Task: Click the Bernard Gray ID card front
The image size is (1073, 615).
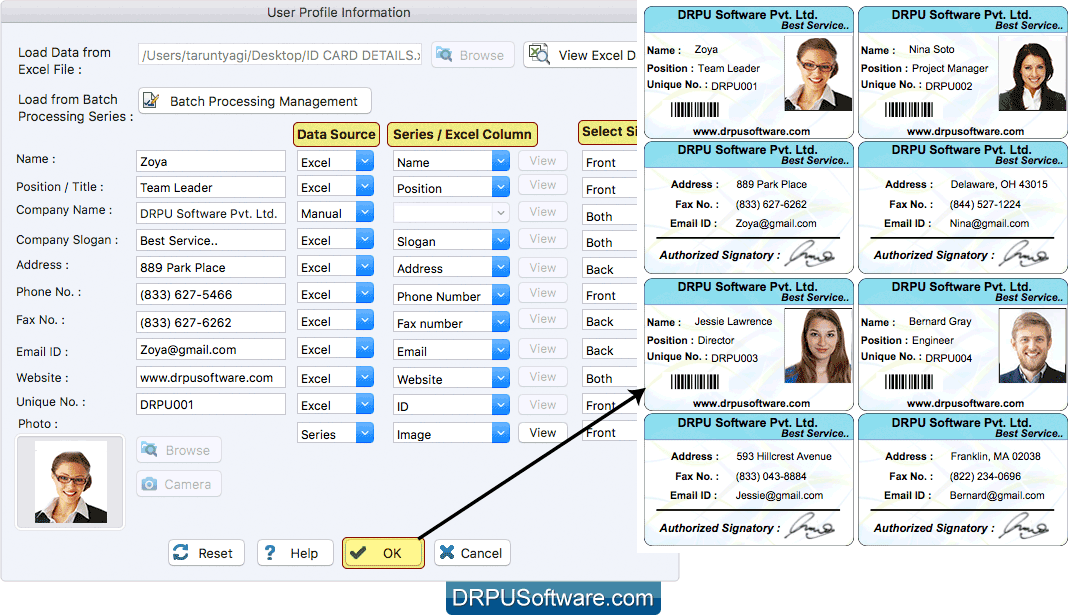Action: pos(963,344)
